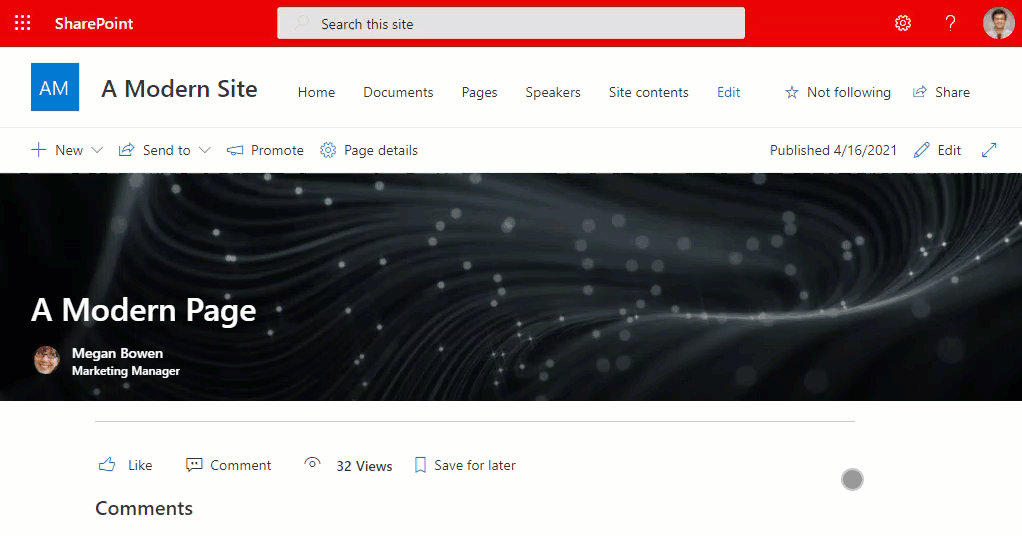The height and width of the screenshot is (536, 1022).
Task: Click the Send to share icon
Action: point(126,150)
